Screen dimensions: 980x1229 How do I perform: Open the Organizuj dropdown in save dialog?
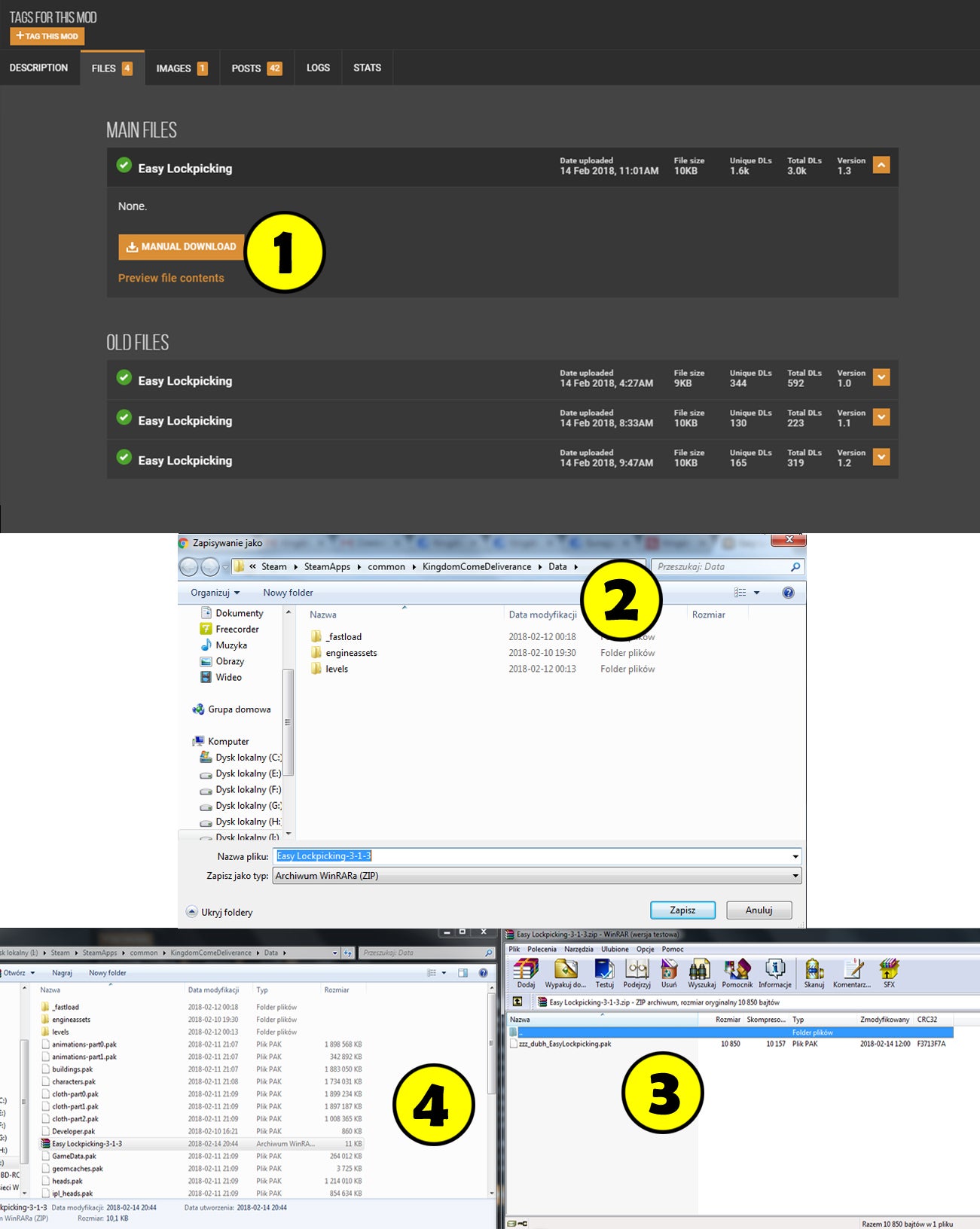pyautogui.click(x=215, y=593)
